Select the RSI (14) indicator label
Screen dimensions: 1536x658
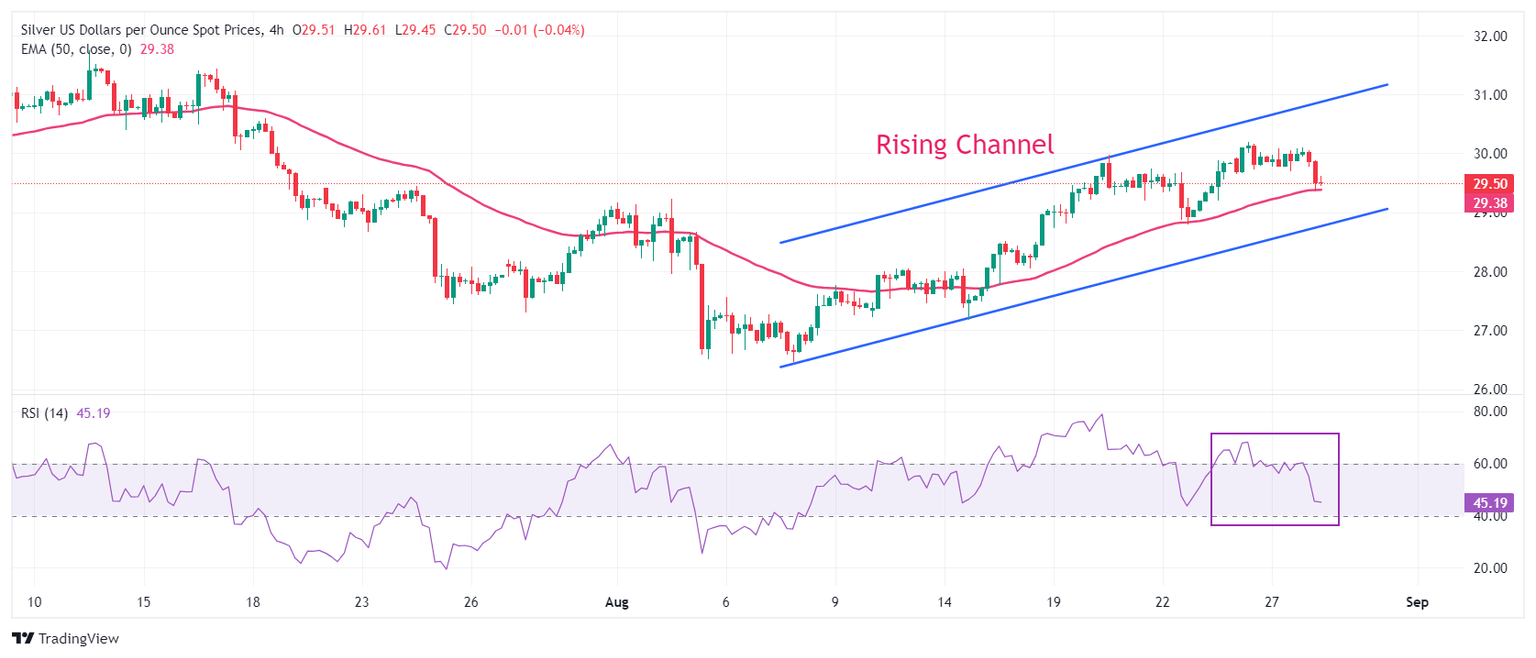click(44, 414)
